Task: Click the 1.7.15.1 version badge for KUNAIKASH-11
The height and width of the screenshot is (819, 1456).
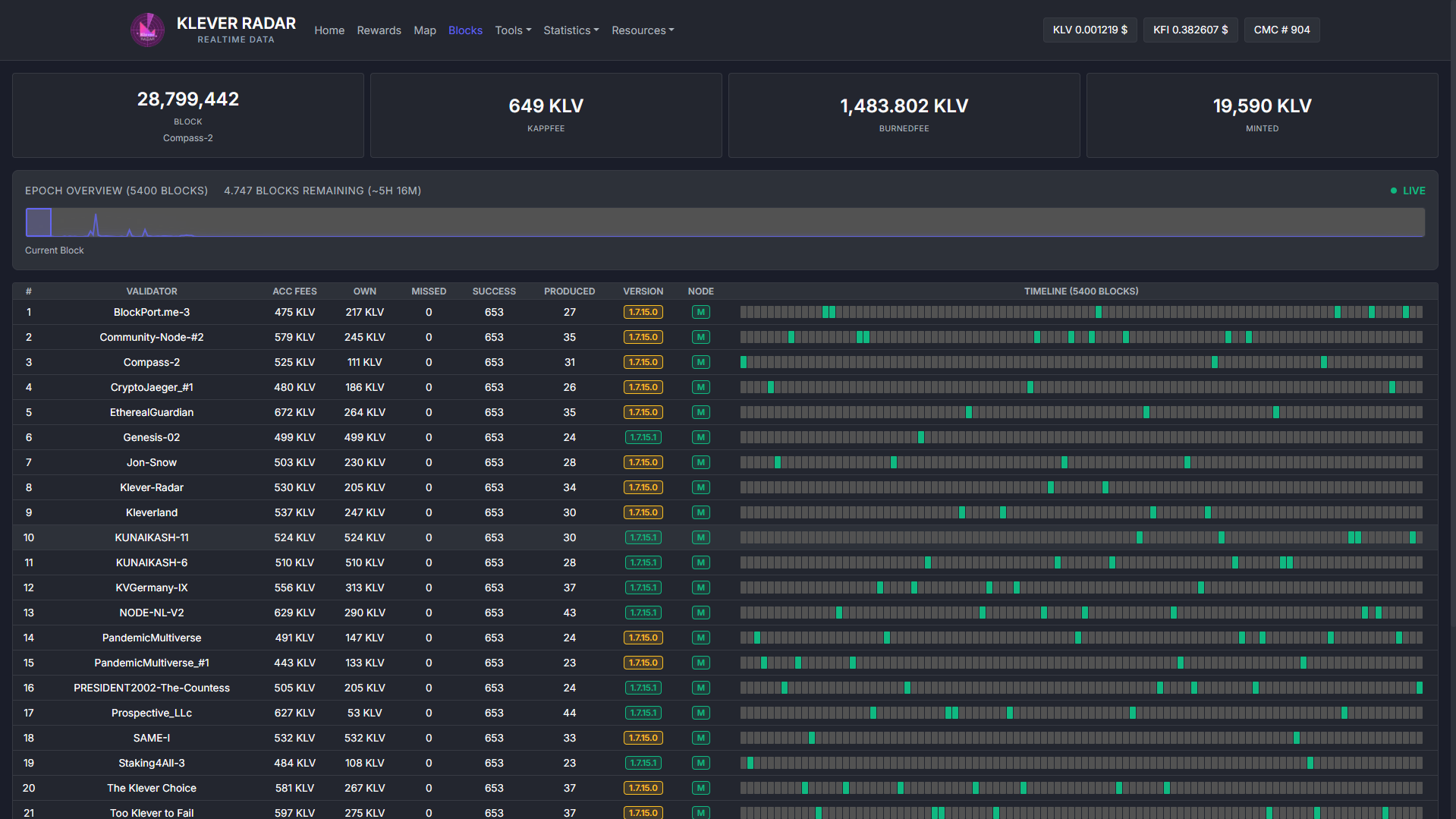Action: [643, 537]
